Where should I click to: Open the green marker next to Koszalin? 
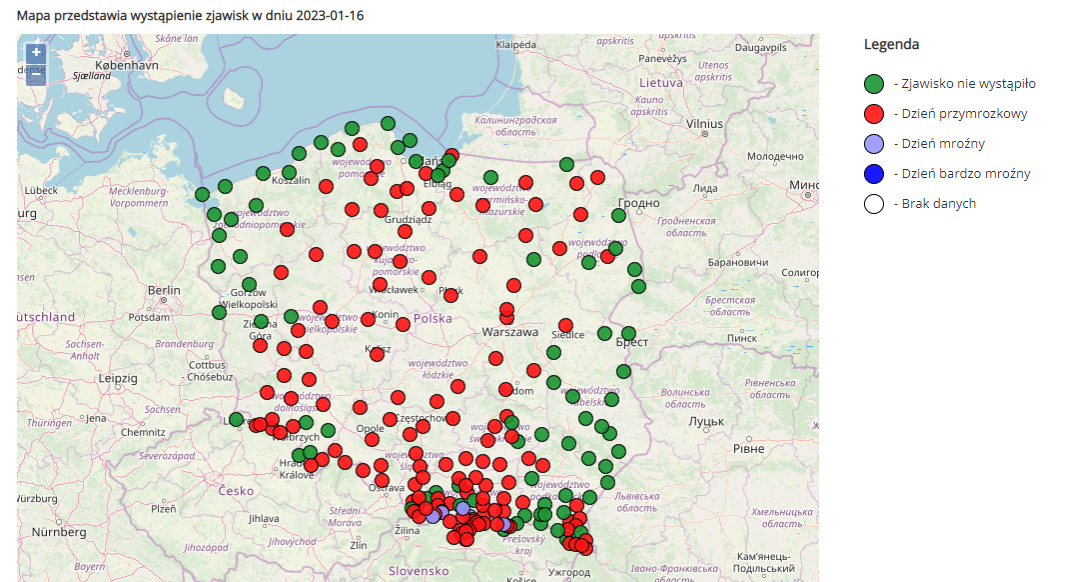pyautogui.click(x=289, y=173)
